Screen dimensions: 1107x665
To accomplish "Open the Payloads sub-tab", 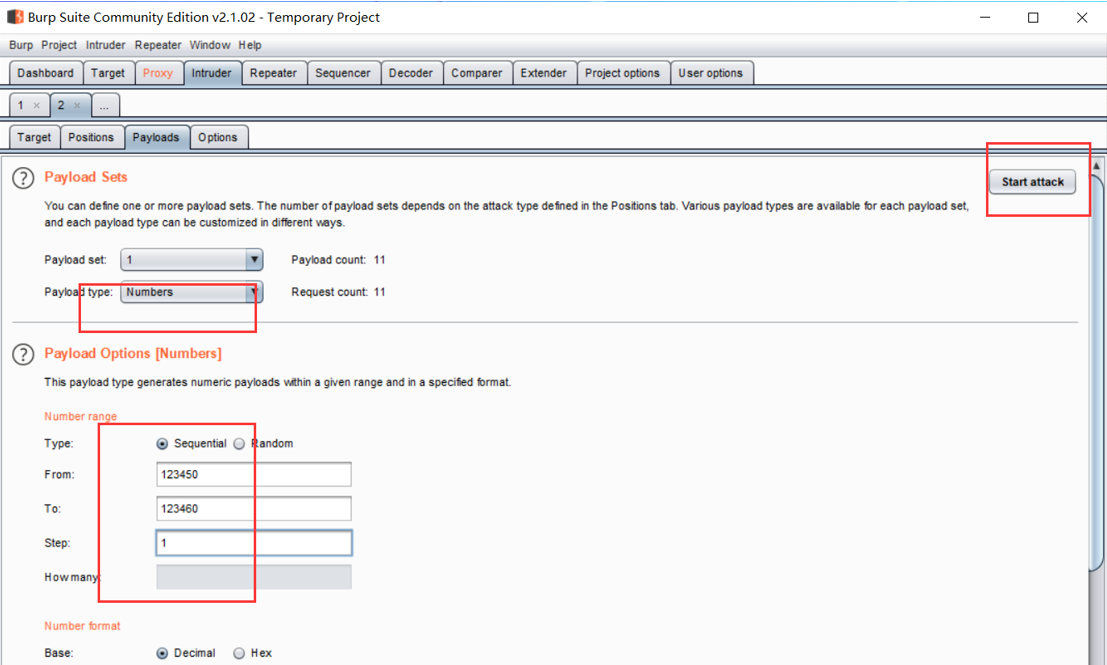I will 156,137.
